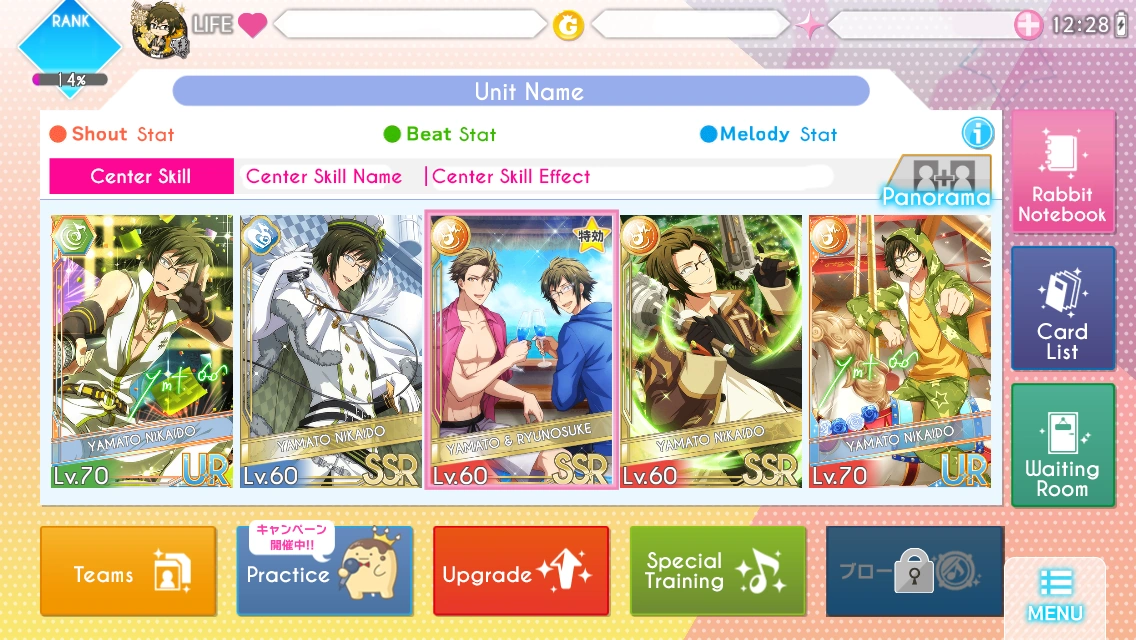Go to the Waiting Room
Screen dimensions: 1136x640
point(1063,445)
